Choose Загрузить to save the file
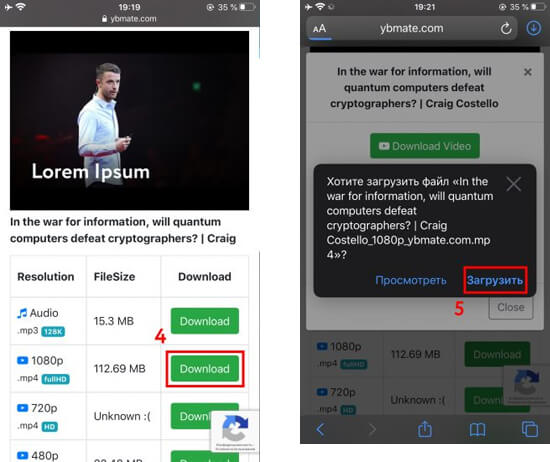This screenshot has height=462, width=550. [x=495, y=280]
